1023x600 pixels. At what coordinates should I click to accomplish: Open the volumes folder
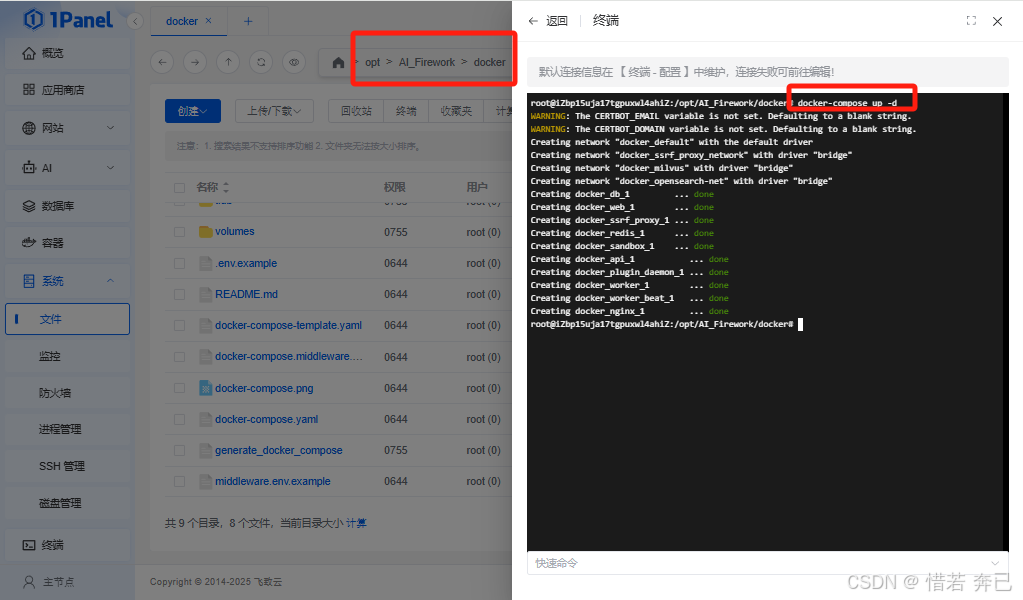(x=235, y=232)
